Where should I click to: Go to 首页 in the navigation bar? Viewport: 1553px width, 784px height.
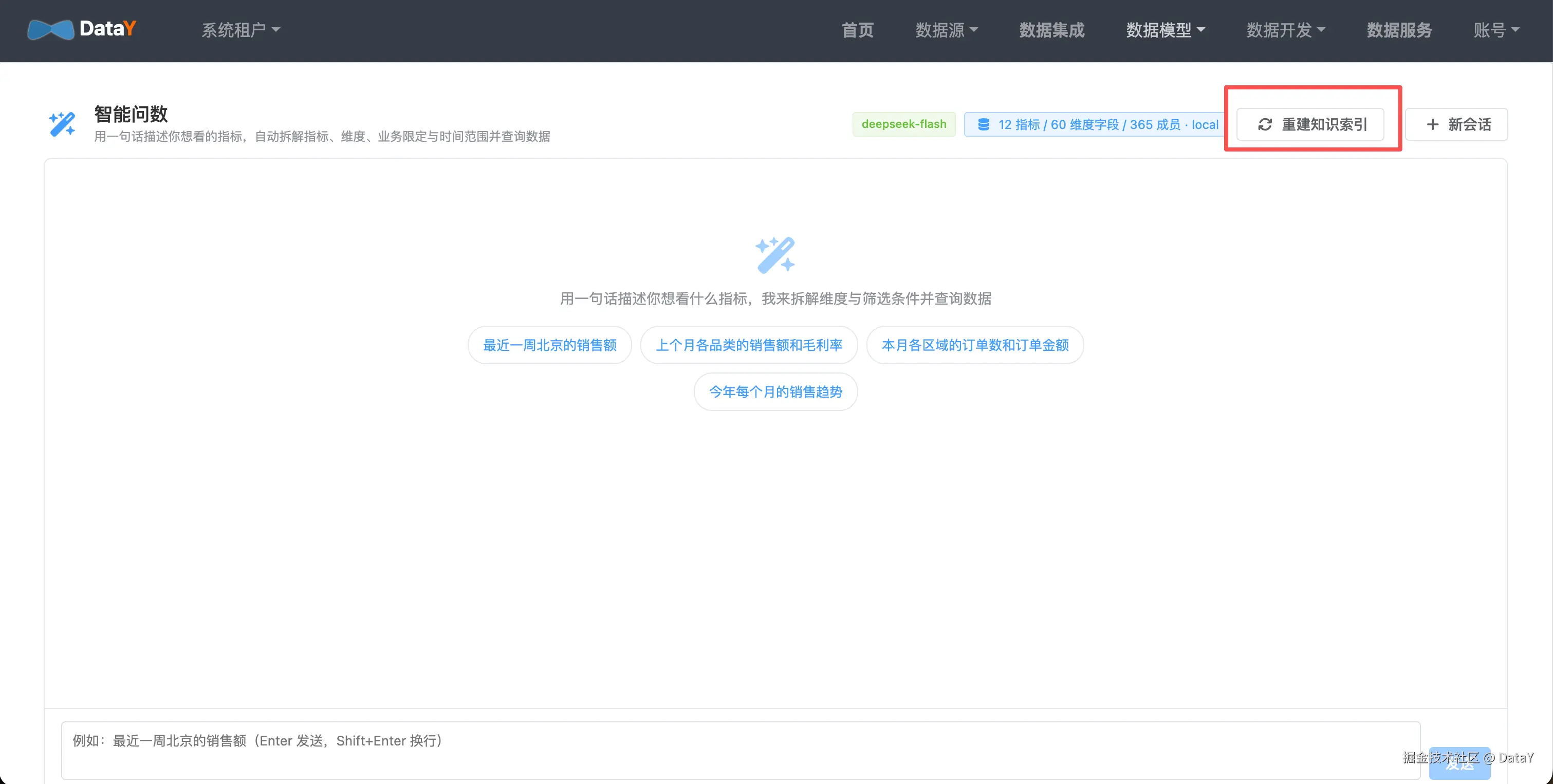click(857, 29)
